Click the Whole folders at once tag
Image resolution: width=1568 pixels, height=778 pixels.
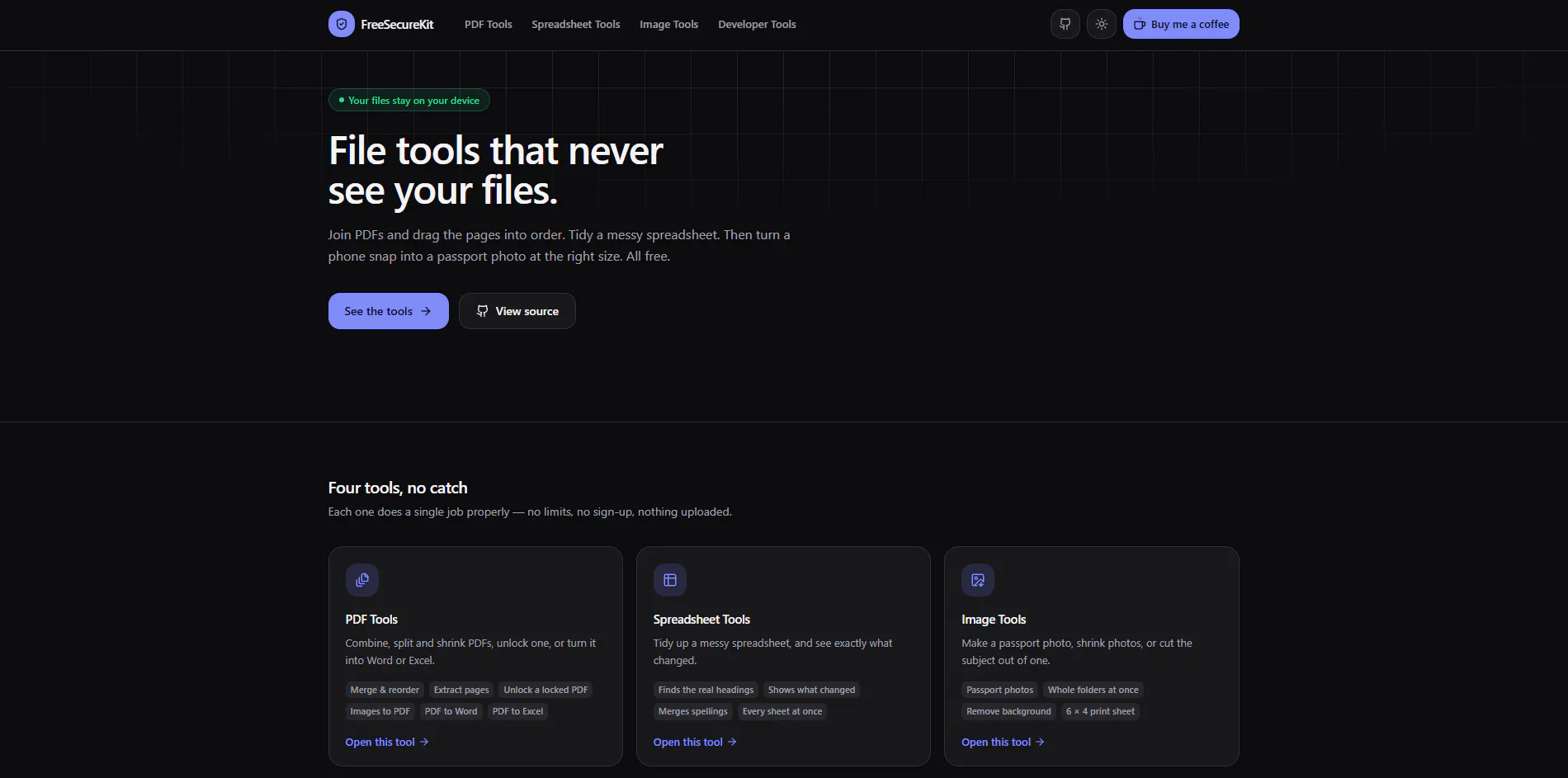1093,690
